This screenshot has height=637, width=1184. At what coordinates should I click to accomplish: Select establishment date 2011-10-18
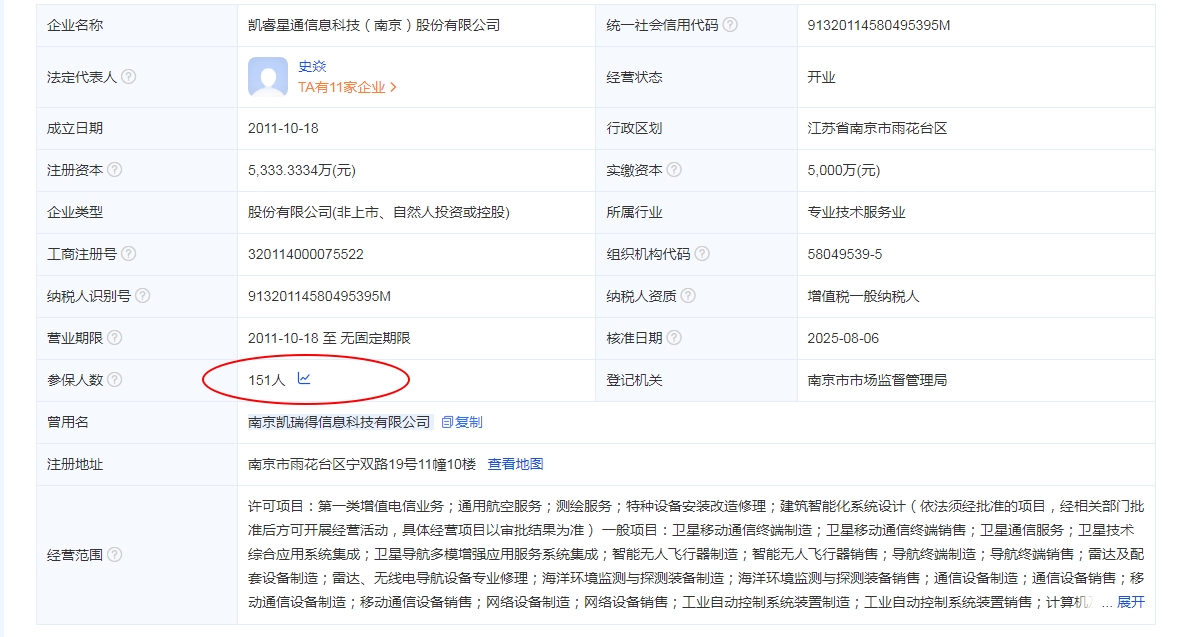[x=283, y=128]
